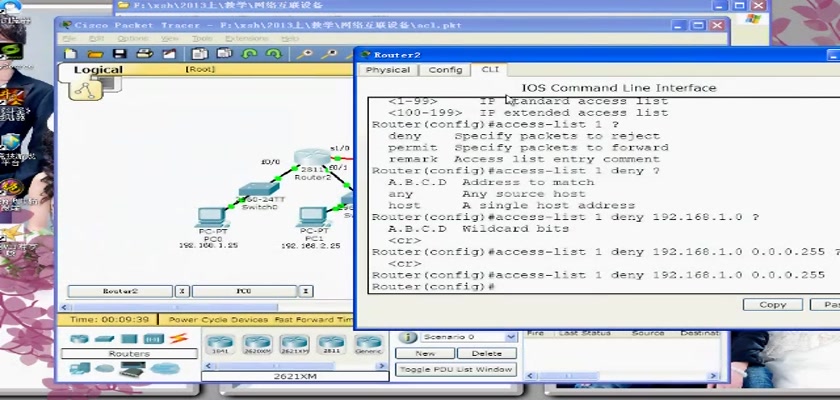This screenshot has width=840, height=400.
Task: Select the Hubs device category icon
Action: tap(129, 338)
